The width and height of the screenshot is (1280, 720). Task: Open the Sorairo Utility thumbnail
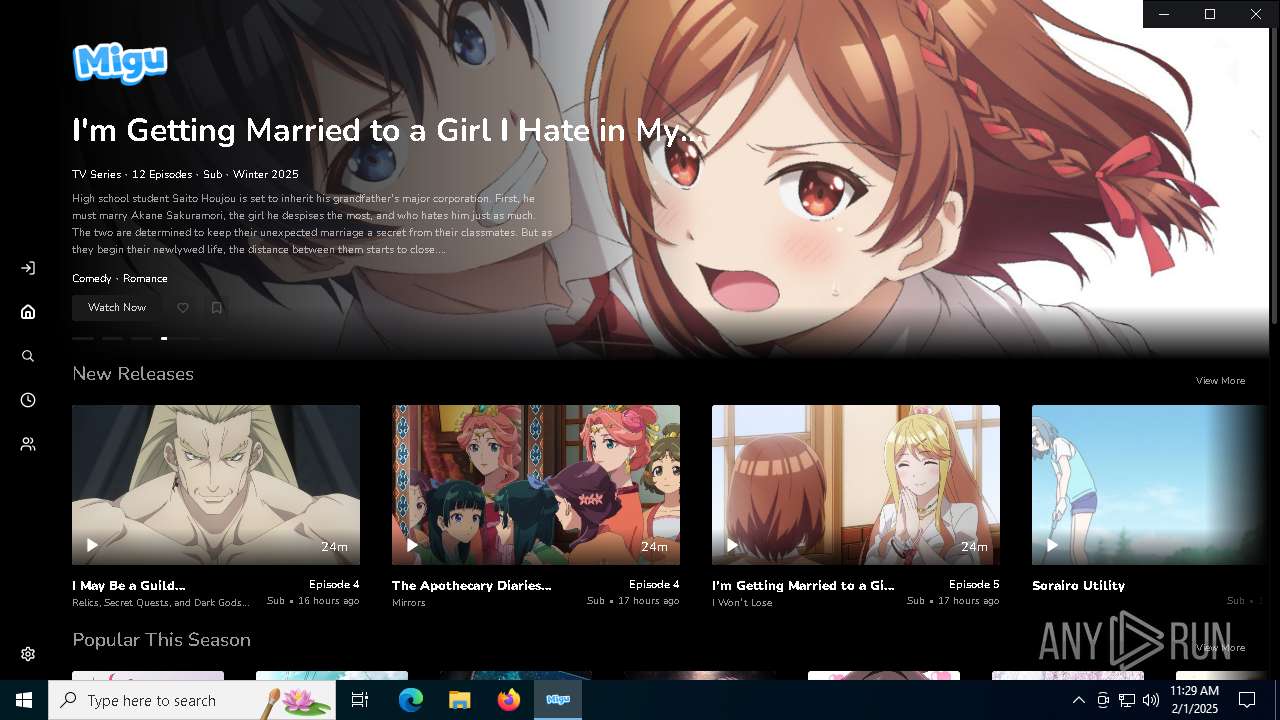pyautogui.click(x=1150, y=485)
